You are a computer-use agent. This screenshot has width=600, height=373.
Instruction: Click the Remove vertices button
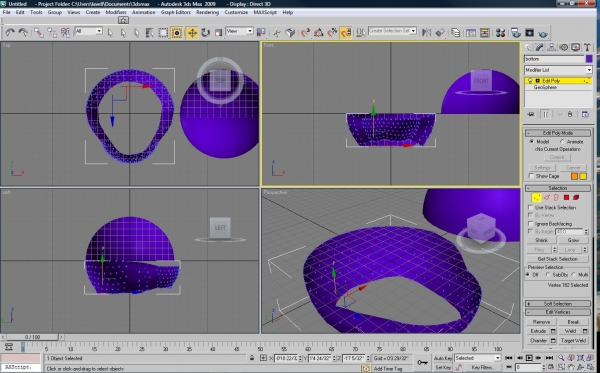click(x=541, y=322)
